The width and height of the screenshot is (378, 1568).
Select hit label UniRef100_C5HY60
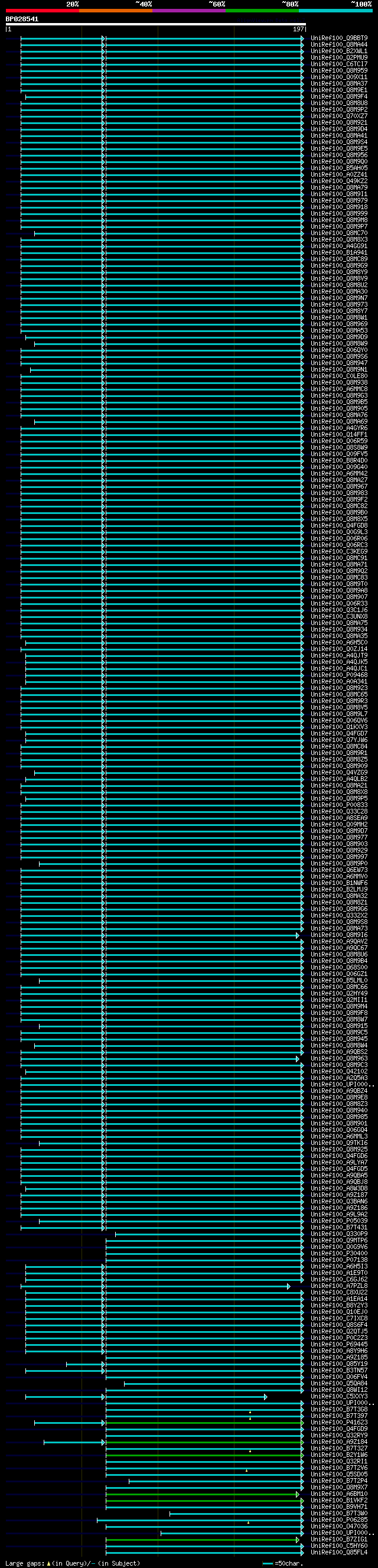click(339, 1547)
